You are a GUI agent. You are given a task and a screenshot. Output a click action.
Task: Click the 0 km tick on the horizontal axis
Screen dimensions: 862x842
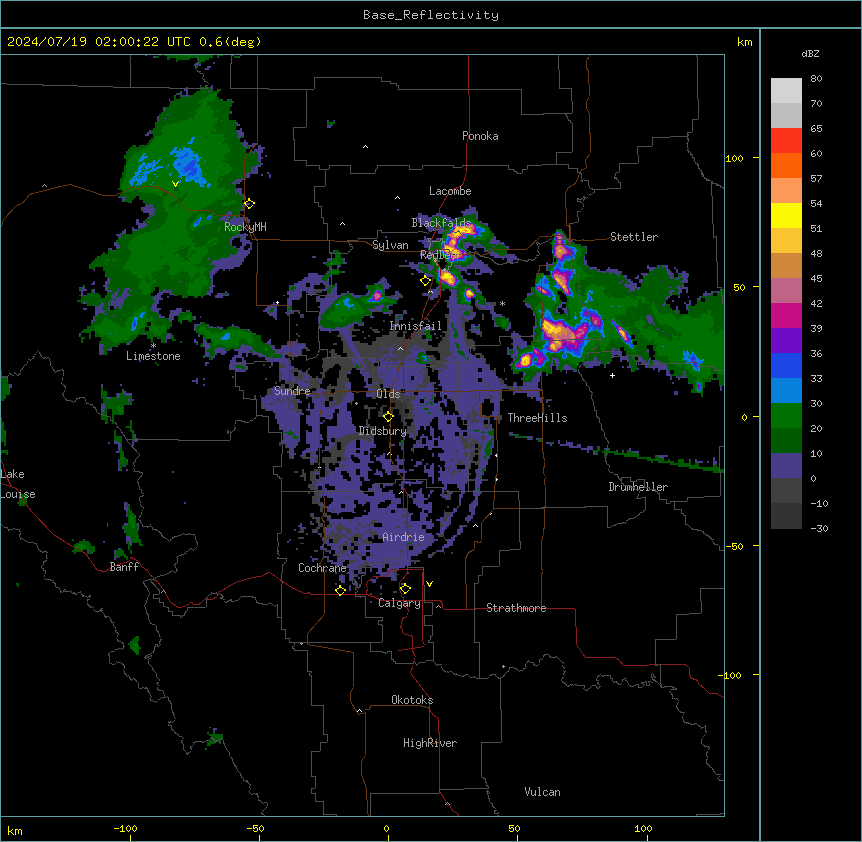[386, 828]
